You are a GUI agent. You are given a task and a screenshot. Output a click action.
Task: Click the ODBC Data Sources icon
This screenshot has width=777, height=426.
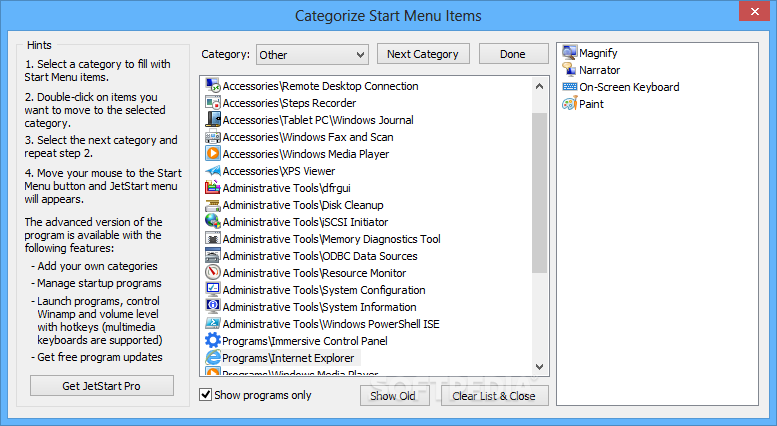(213, 256)
